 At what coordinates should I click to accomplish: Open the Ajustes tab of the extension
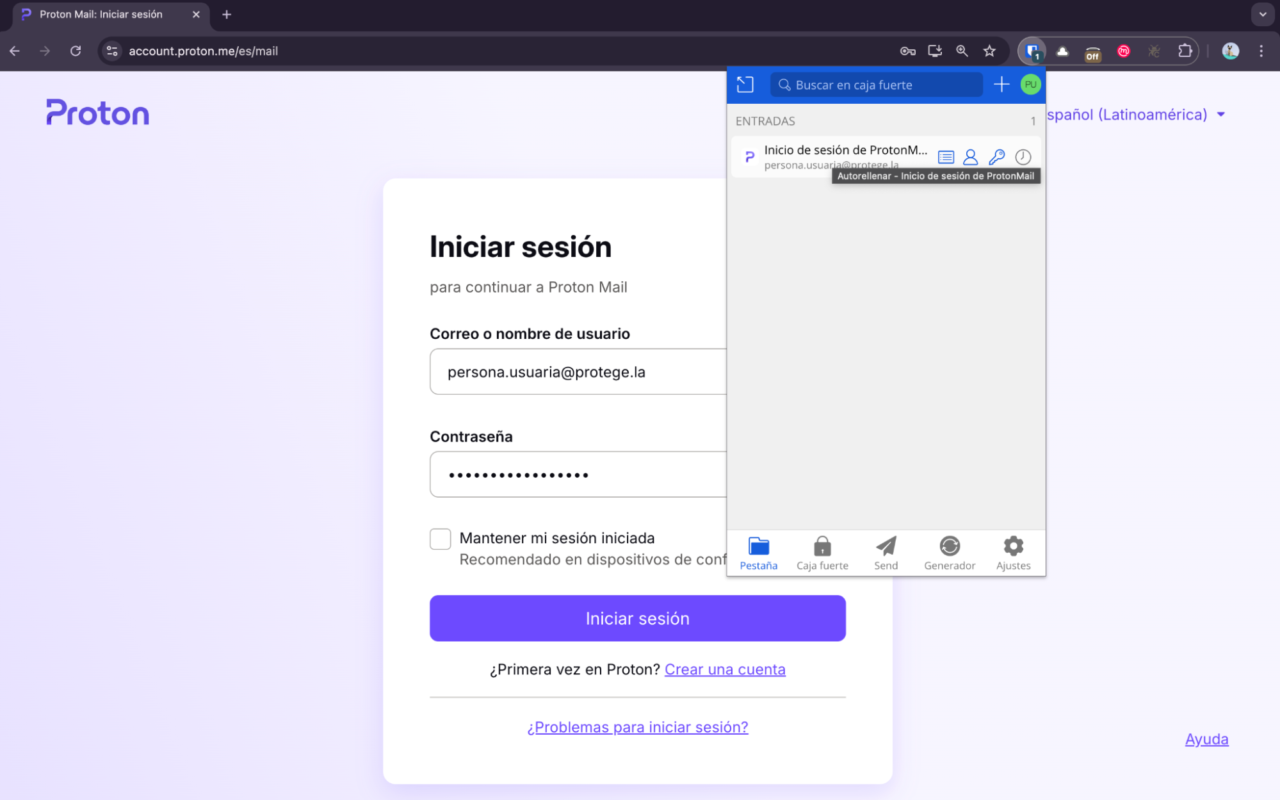pos(1013,552)
